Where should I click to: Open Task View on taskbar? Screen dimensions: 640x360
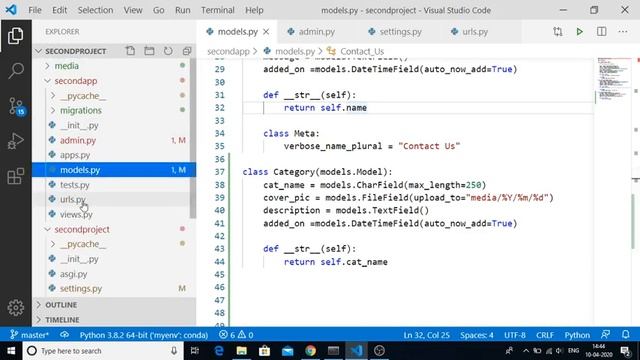tap(195, 351)
